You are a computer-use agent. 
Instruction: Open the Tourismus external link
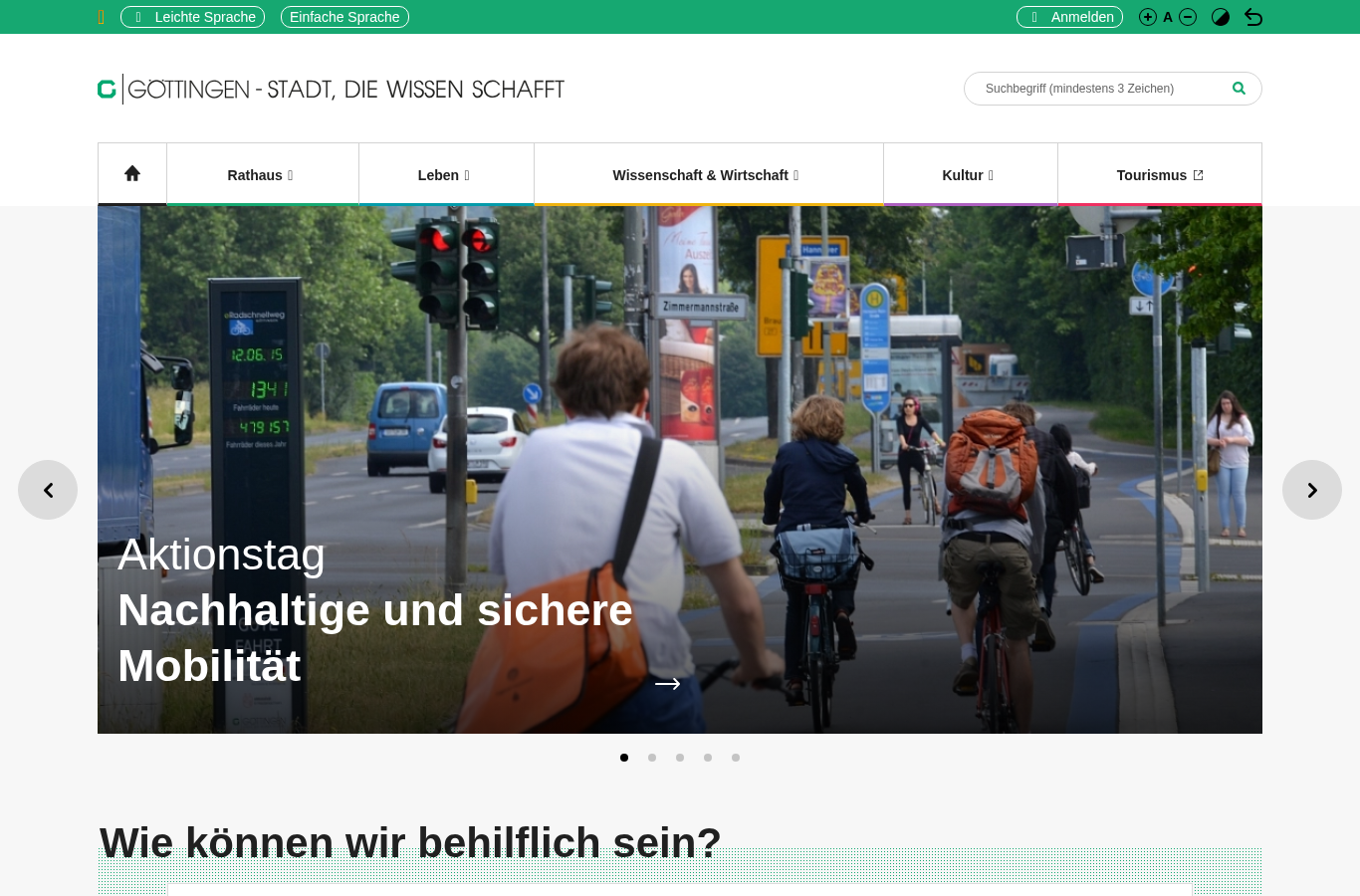click(x=1160, y=174)
